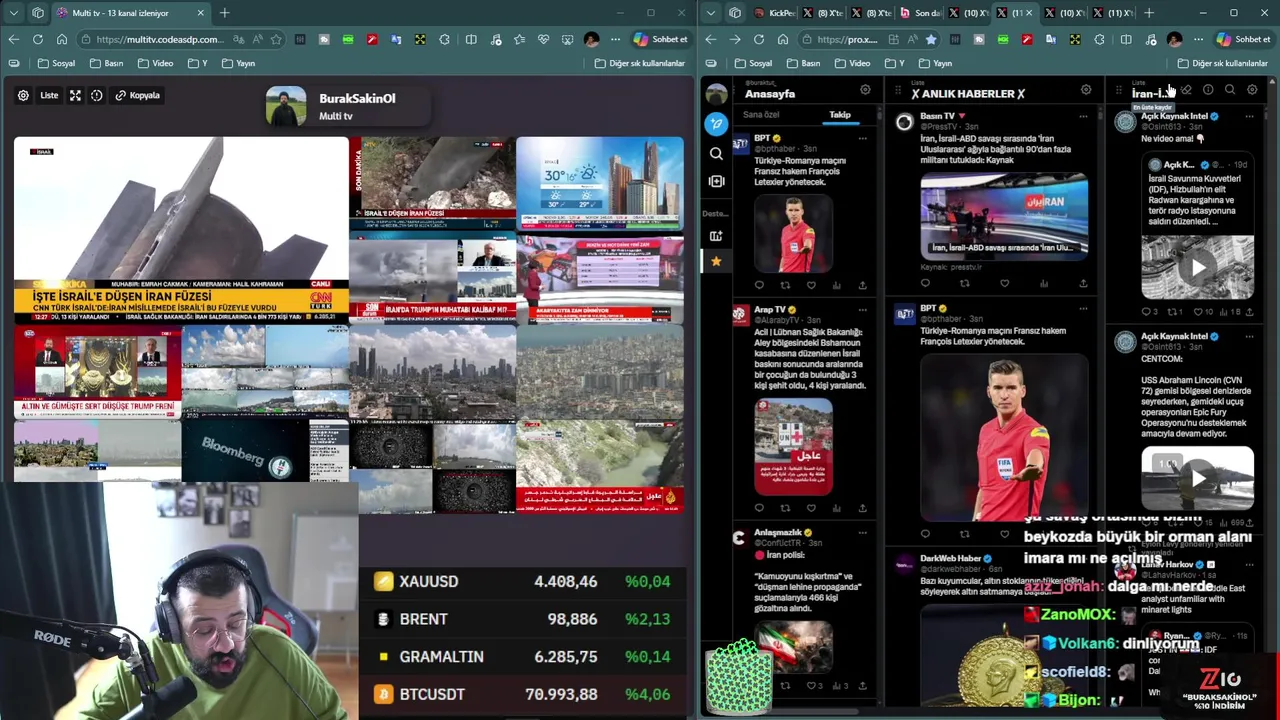The width and height of the screenshot is (1280, 720).
Task: Open Yayın bookmarks folder in right browser
Action: click(x=934, y=63)
